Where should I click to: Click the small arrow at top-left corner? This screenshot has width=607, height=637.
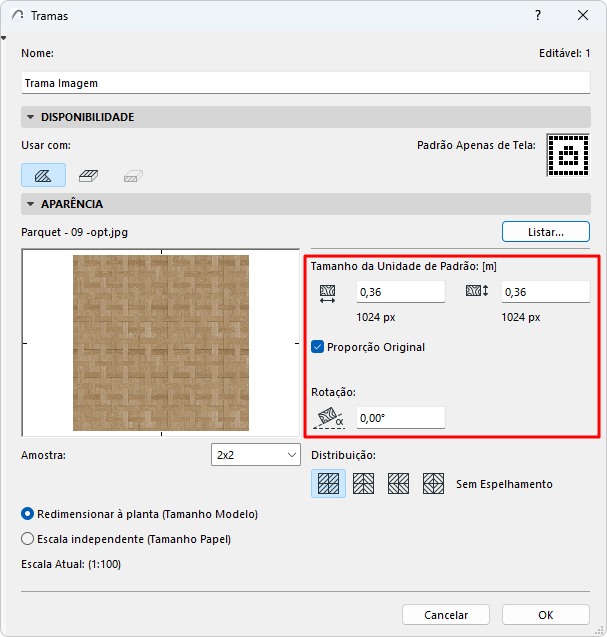4,38
